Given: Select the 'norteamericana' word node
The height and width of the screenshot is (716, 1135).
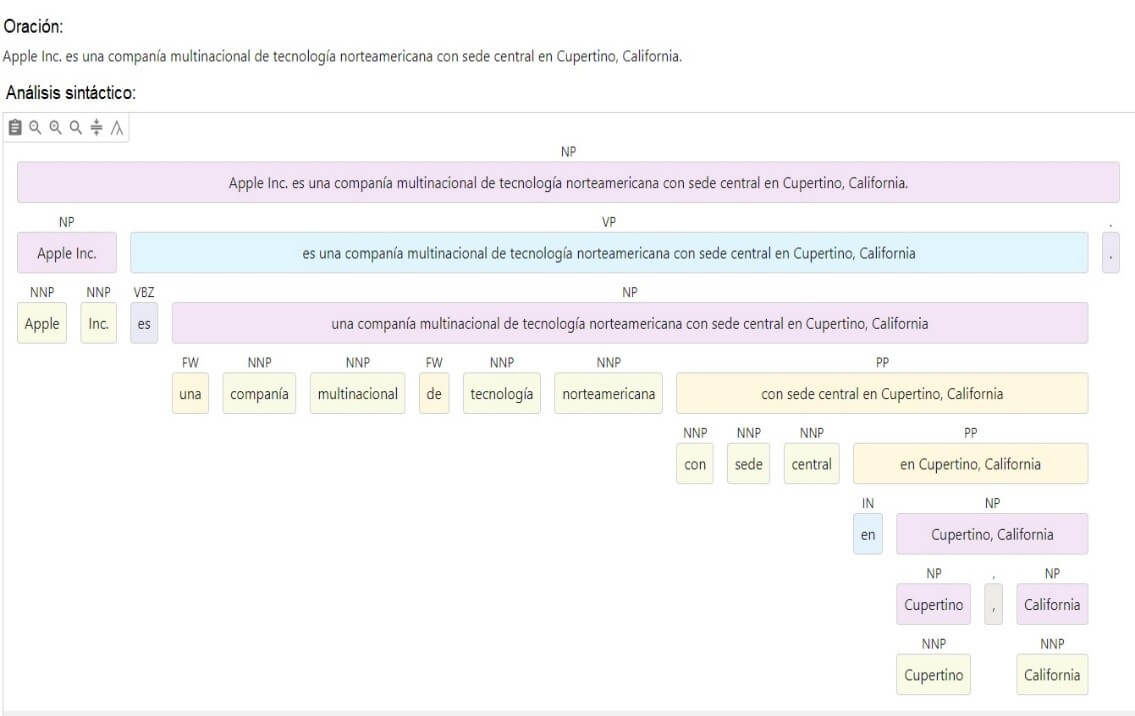Looking at the screenshot, I should [608, 394].
